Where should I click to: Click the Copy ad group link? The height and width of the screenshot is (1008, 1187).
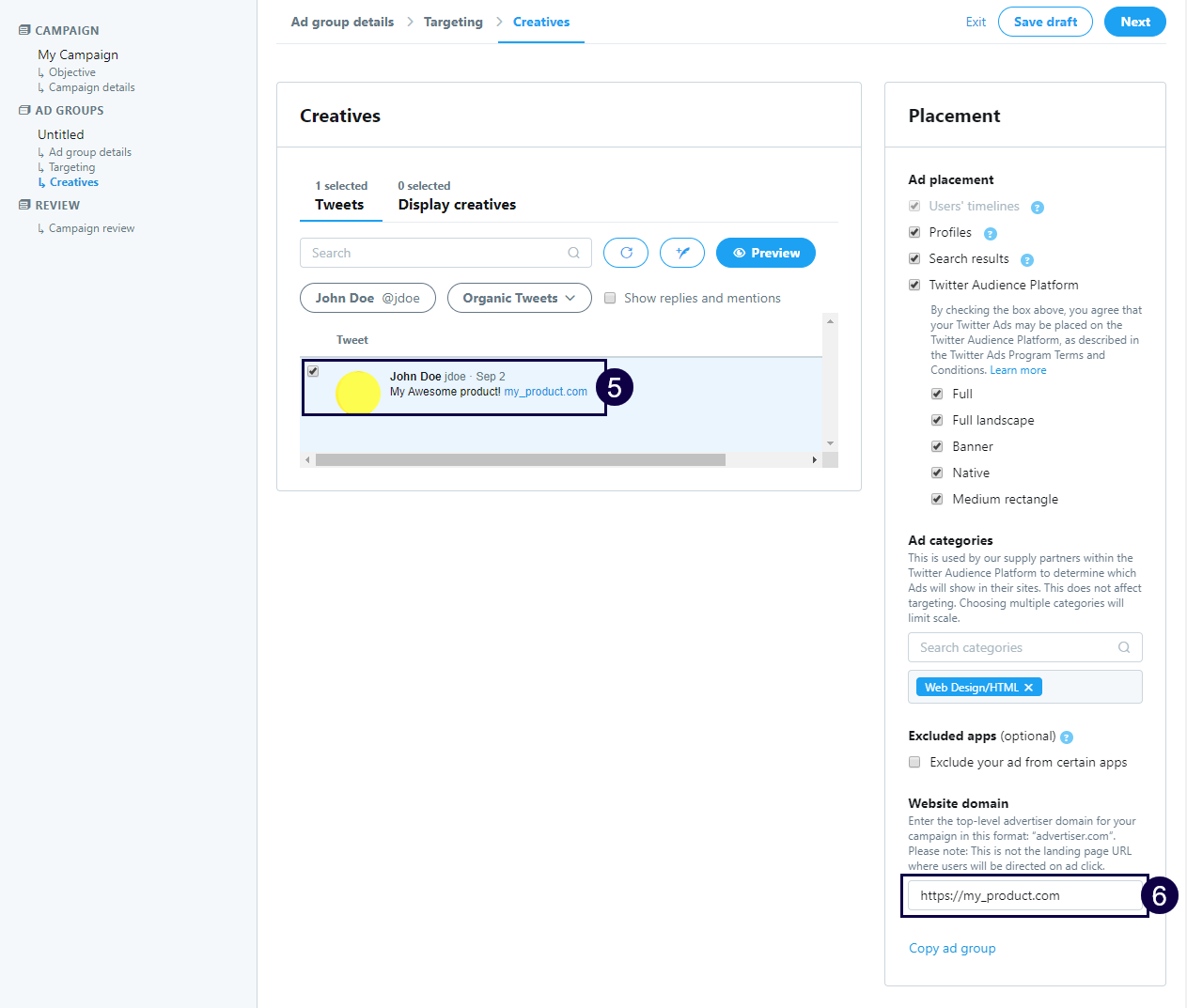952,948
